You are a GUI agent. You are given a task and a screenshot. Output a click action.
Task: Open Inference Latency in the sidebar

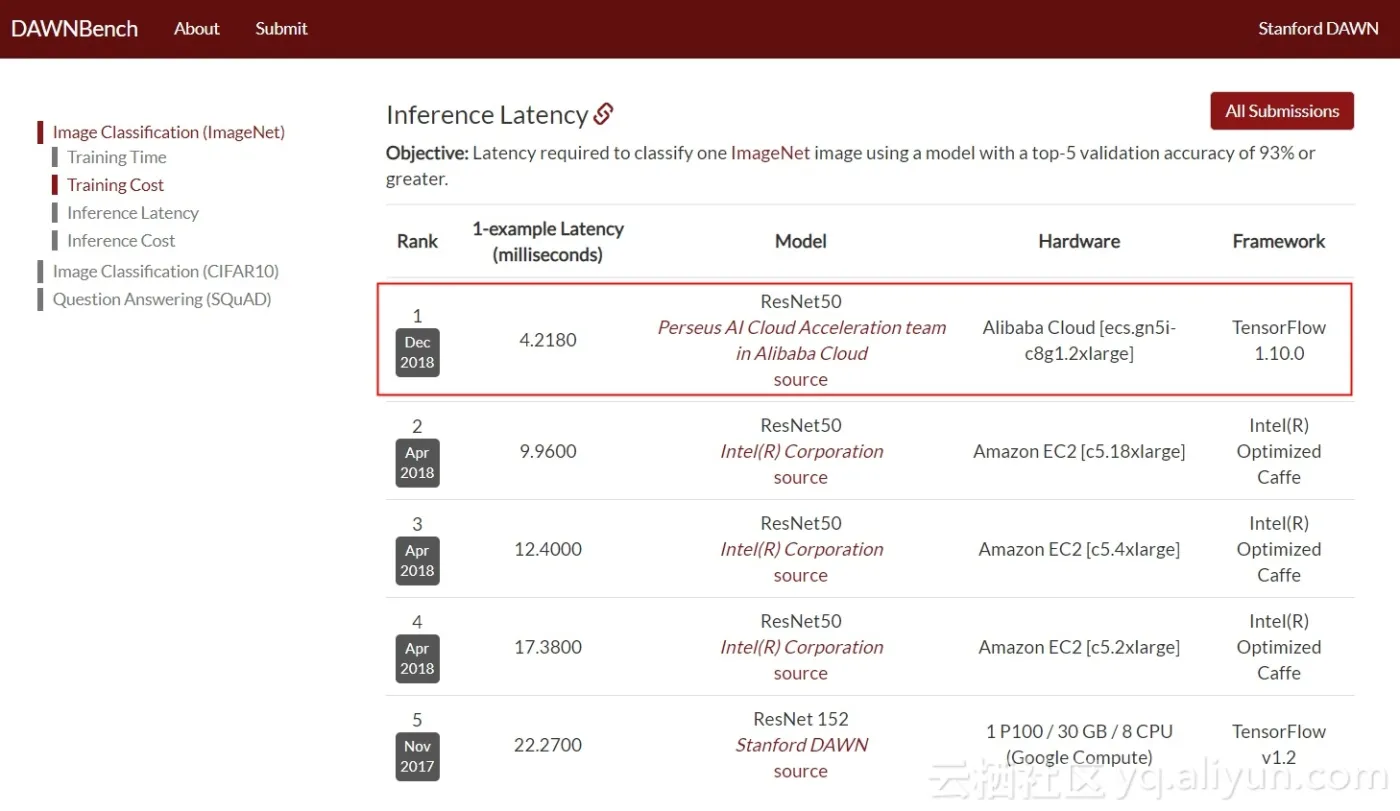pos(133,213)
